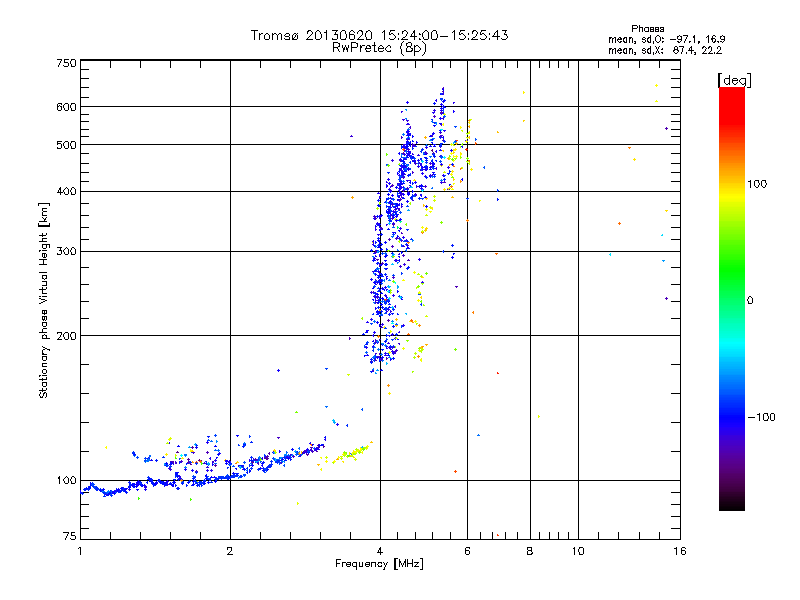Click the x-axis tick label '2'
Image resolution: width=800 pixels, height=600 pixels.
click(x=230, y=551)
